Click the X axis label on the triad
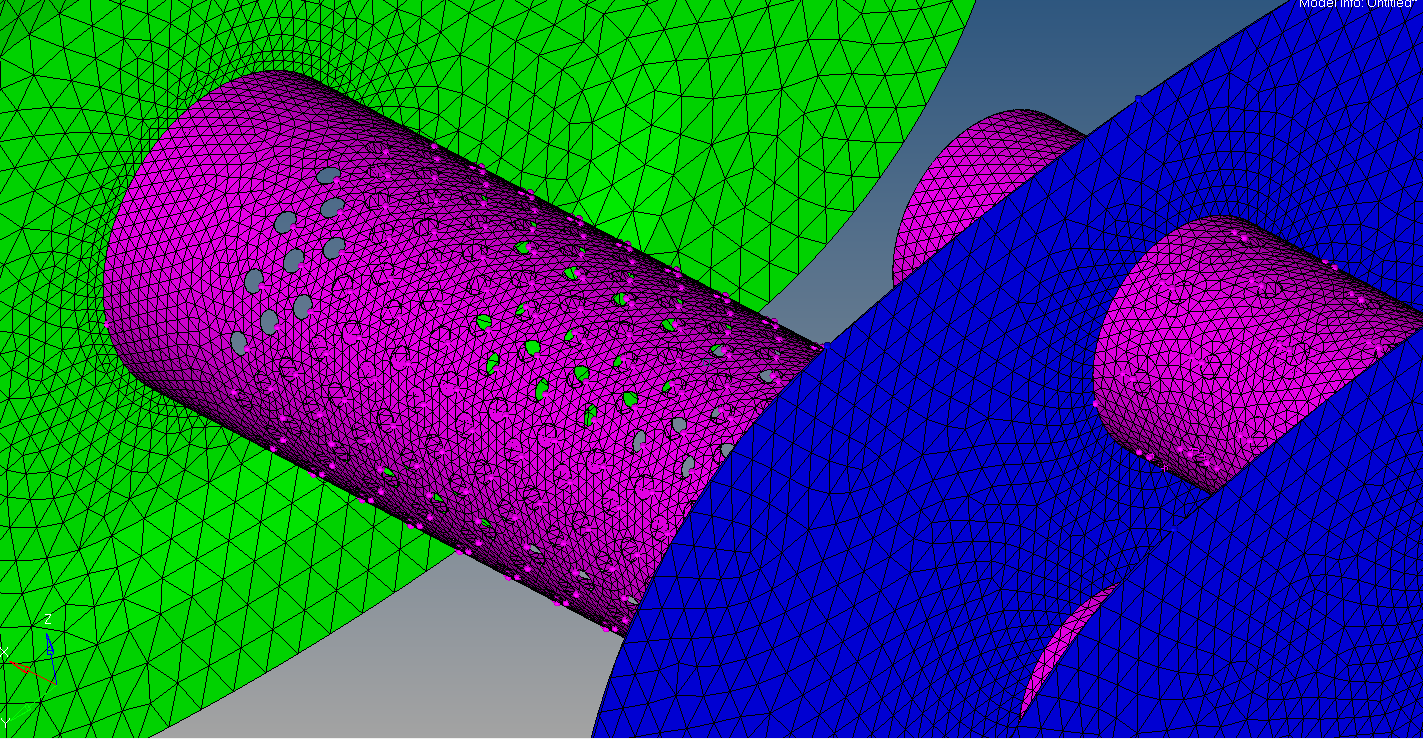 tap(4, 653)
